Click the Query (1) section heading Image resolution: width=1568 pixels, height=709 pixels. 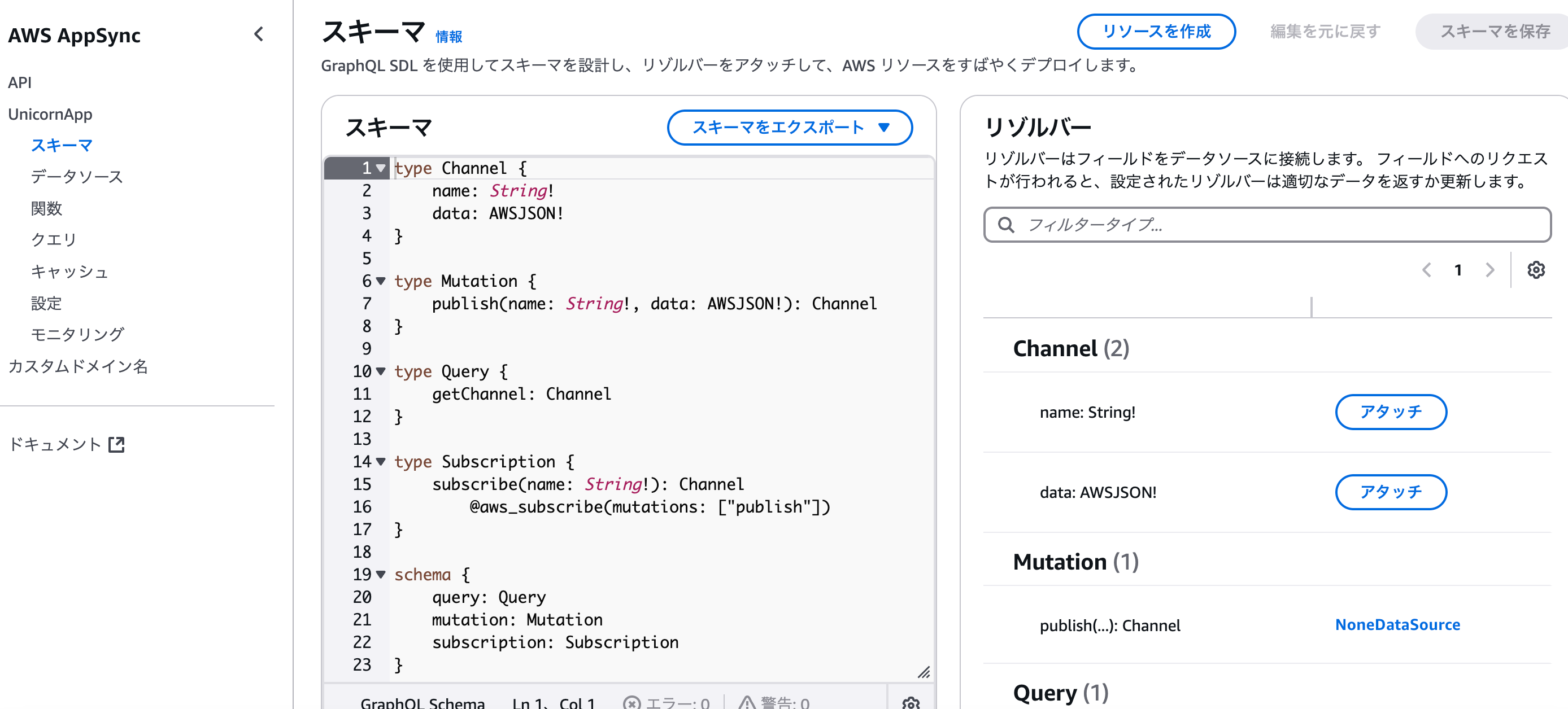click(1061, 693)
